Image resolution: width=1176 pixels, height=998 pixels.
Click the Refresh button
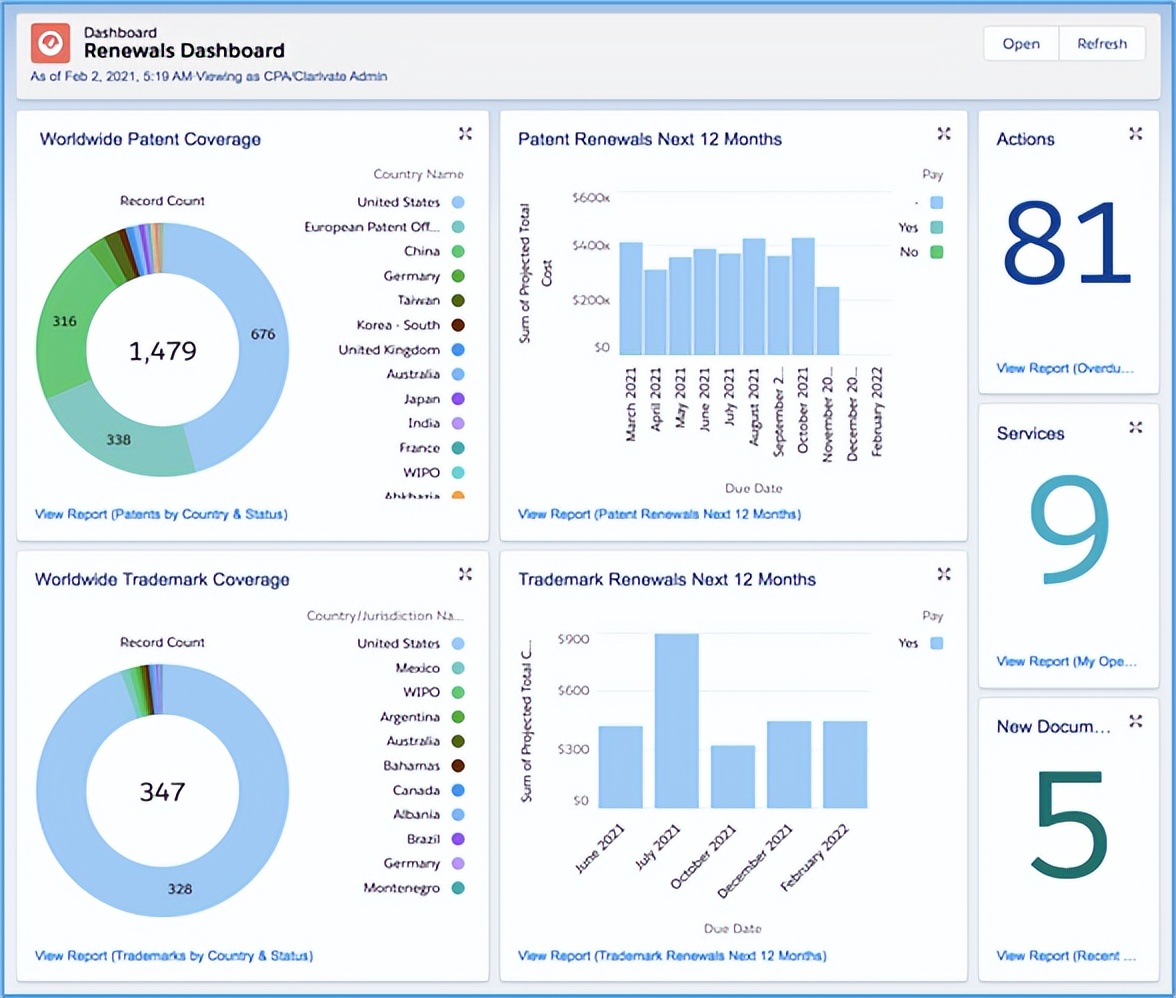coord(1101,44)
